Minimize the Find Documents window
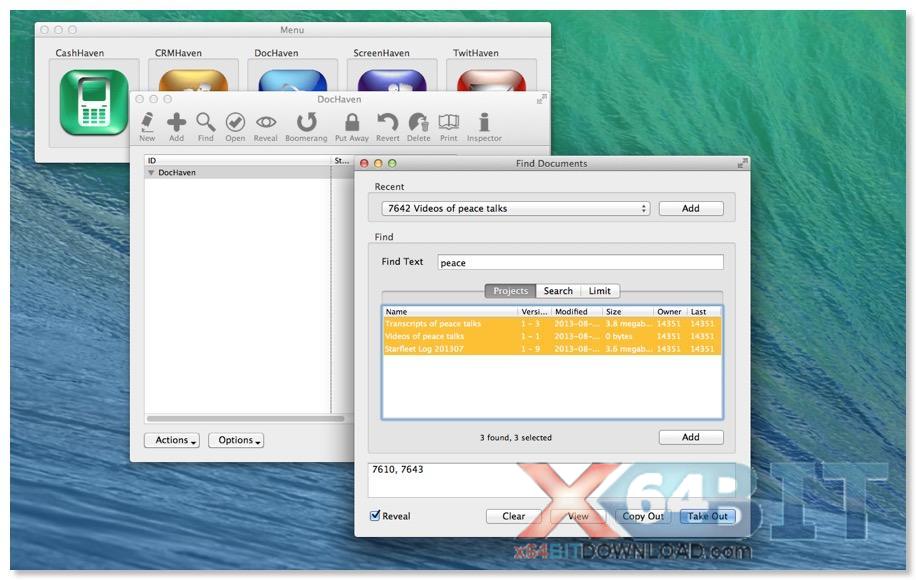The width and height of the screenshot is (916, 580). 378,164
